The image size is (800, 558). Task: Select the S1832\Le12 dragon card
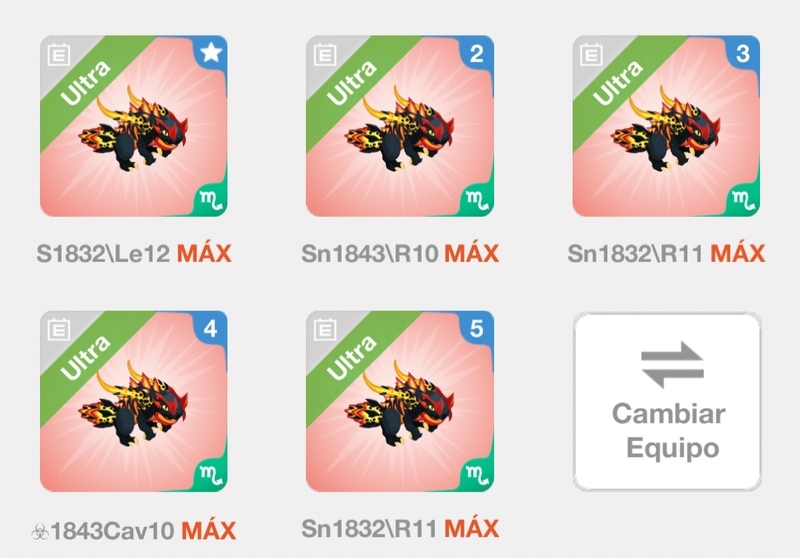click(x=134, y=126)
